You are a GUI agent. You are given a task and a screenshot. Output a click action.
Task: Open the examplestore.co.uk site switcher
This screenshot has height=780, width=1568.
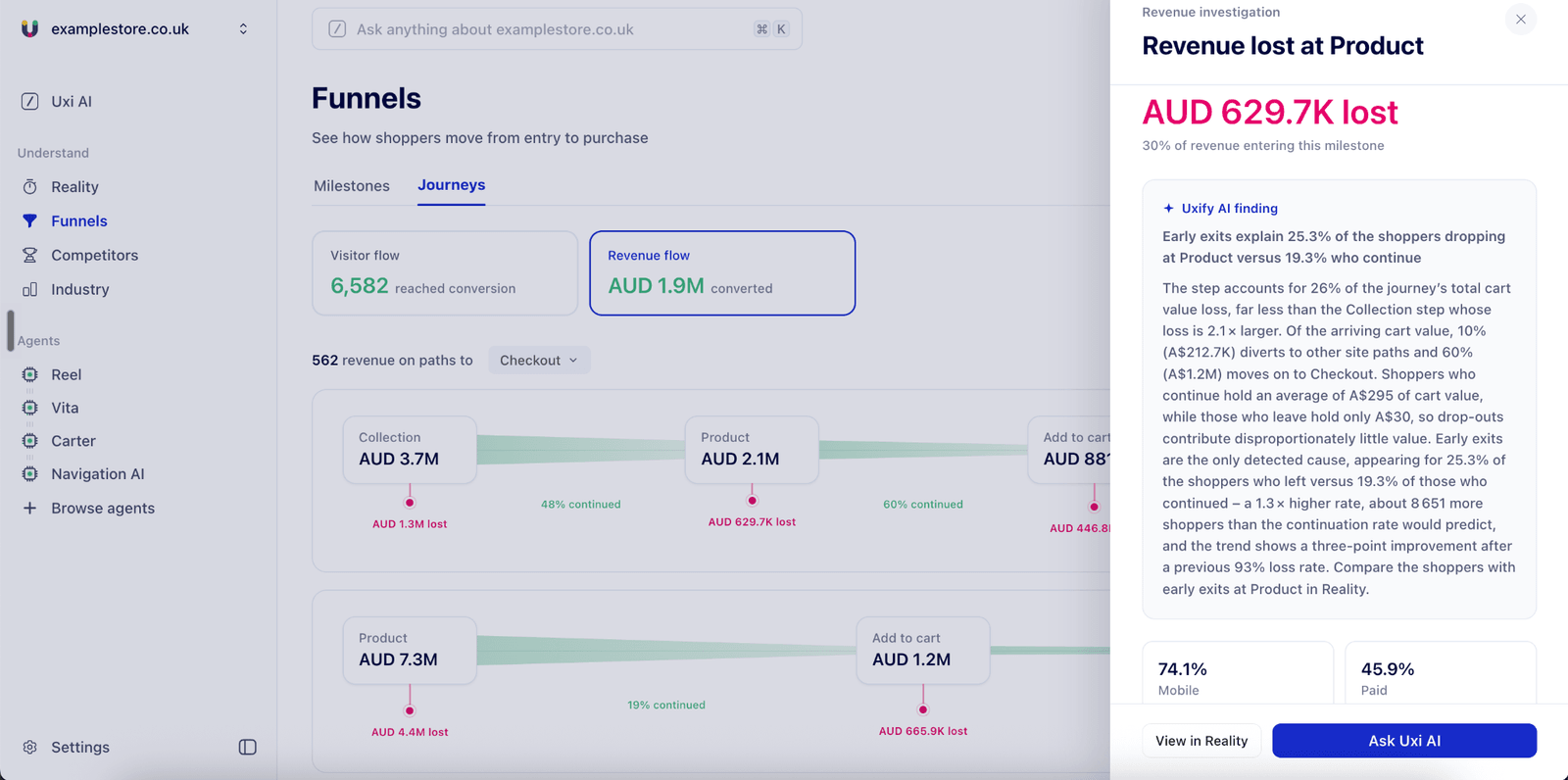[x=135, y=28]
